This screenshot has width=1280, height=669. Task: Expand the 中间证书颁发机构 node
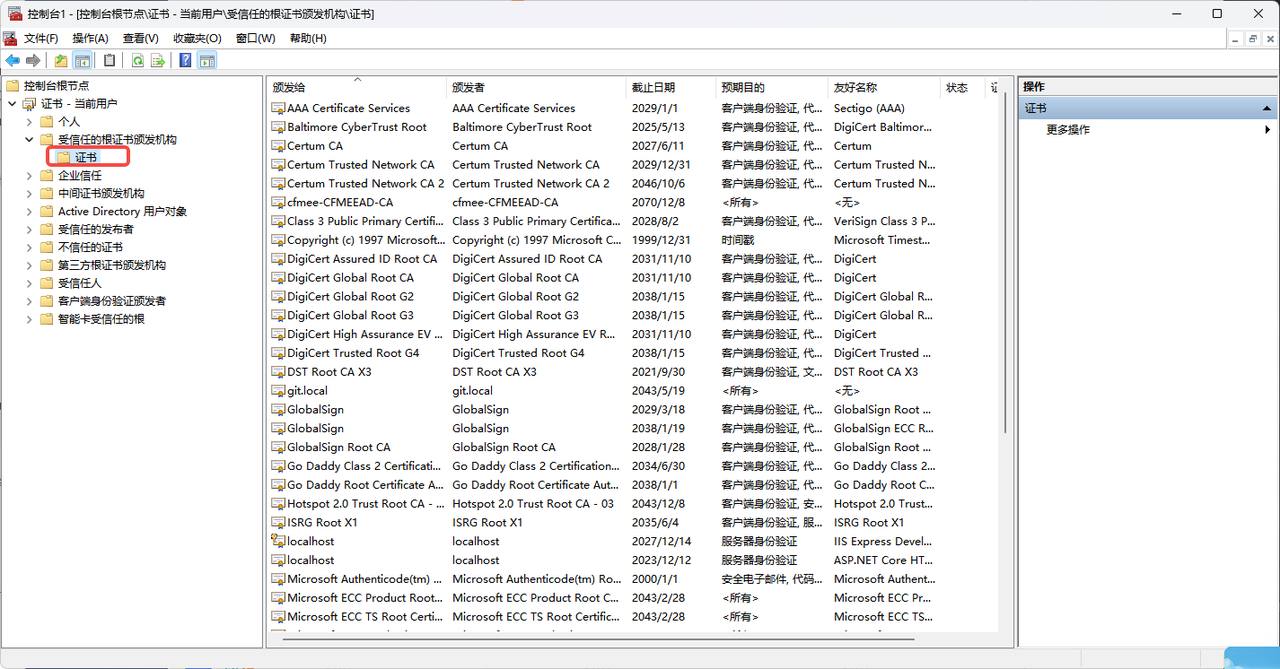coord(29,194)
